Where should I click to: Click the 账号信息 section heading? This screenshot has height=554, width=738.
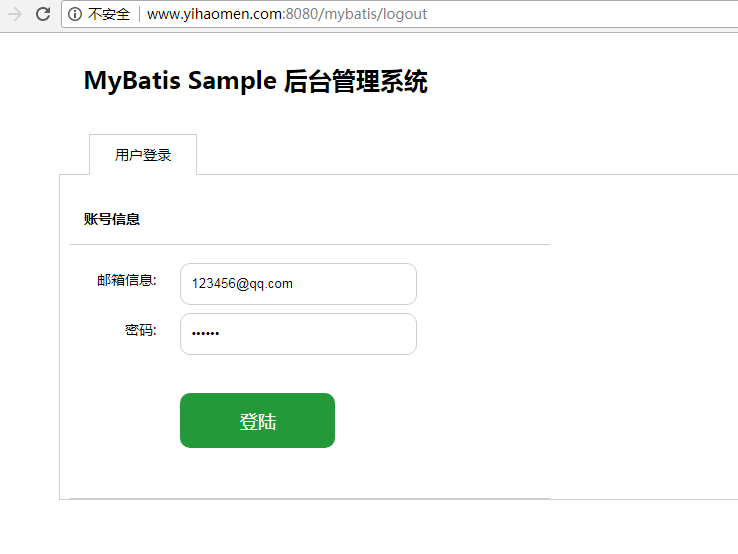point(112,219)
